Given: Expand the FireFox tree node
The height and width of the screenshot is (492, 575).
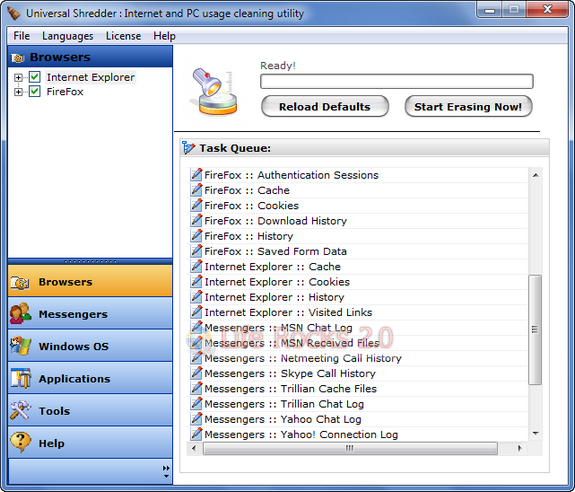Looking at the screenshot, I should tap(18, 92).
